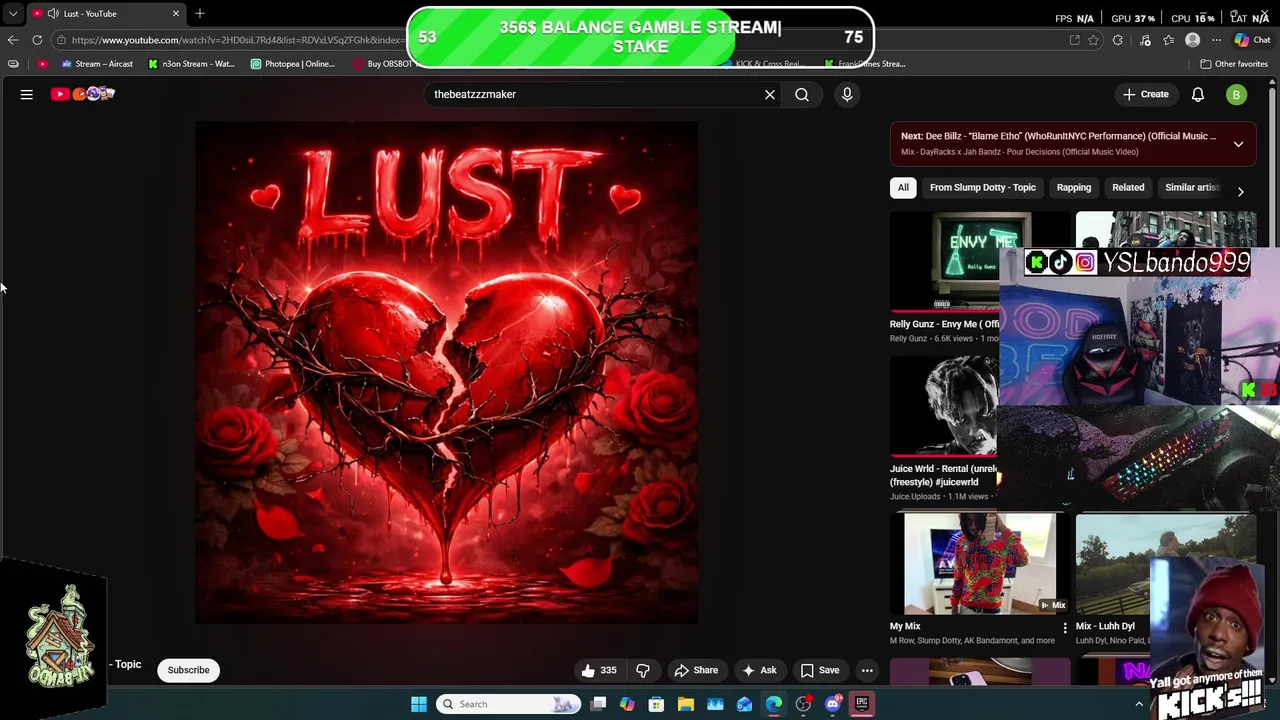Open the YouTube bookmark icon
This screenshot has width=1280, height=720.
pos(42,64)
